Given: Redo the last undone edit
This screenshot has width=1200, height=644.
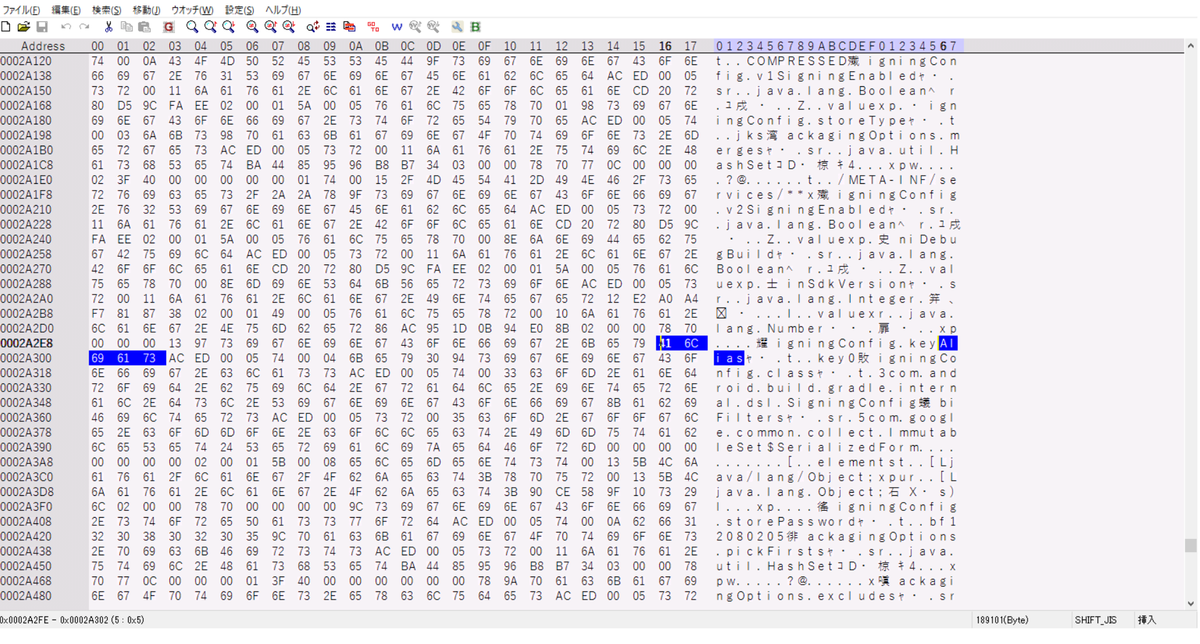Looking at the screenshot, I should (84, 27).
